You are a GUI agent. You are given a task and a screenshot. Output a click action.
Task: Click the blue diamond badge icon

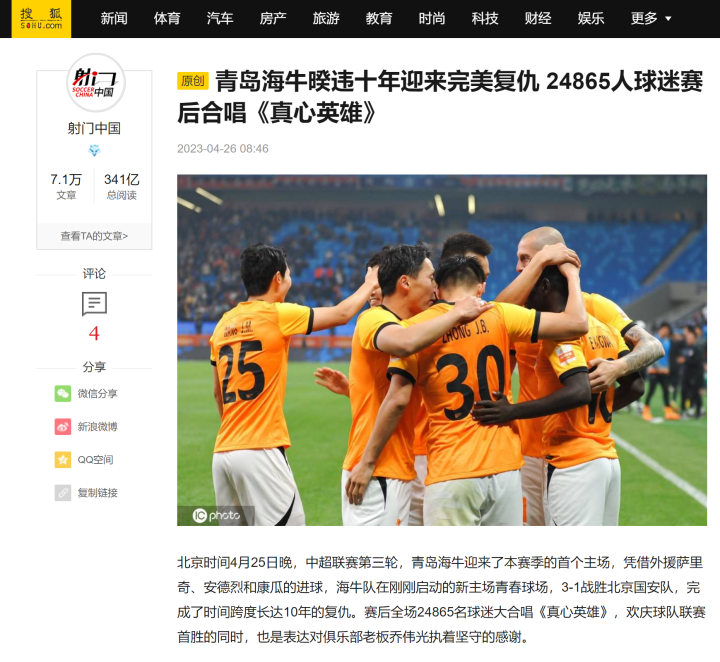pos(94,150)
